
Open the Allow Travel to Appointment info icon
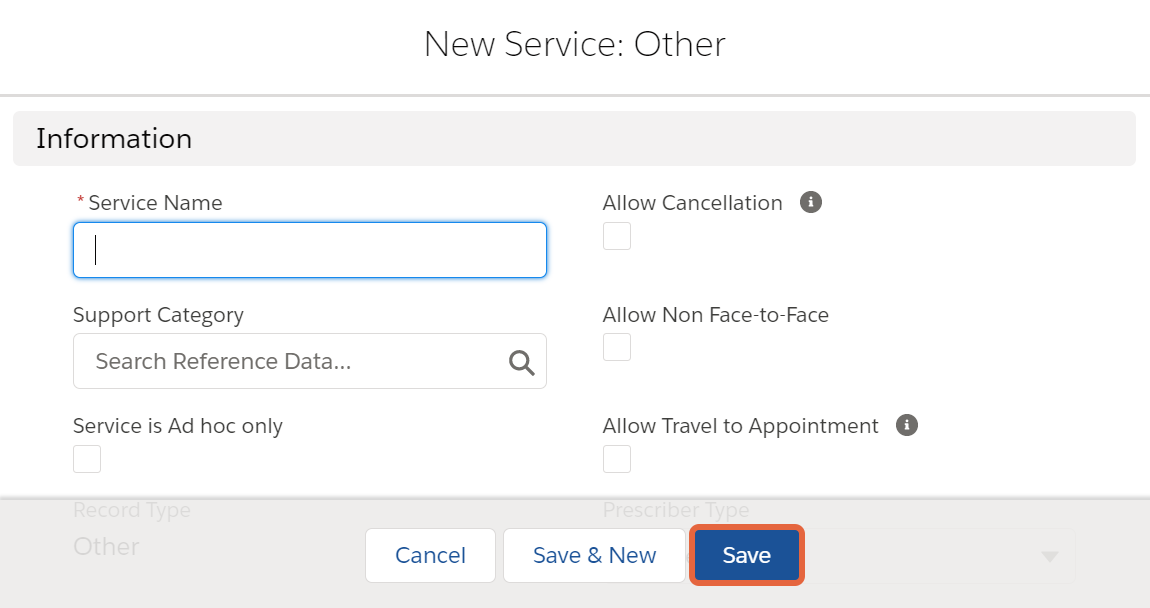[907, 425]
